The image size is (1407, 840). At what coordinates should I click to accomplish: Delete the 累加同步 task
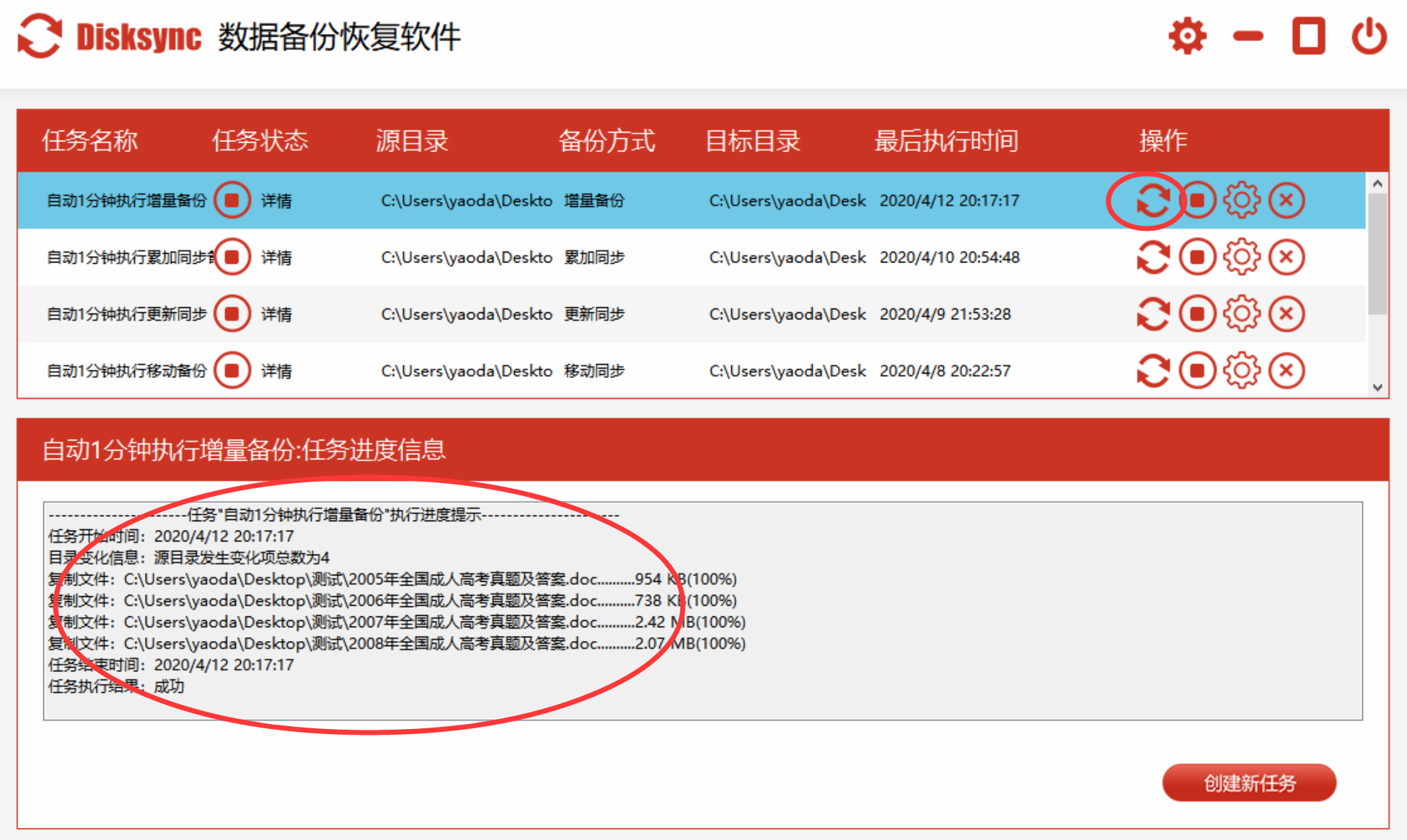click(x=1287, y=257)
